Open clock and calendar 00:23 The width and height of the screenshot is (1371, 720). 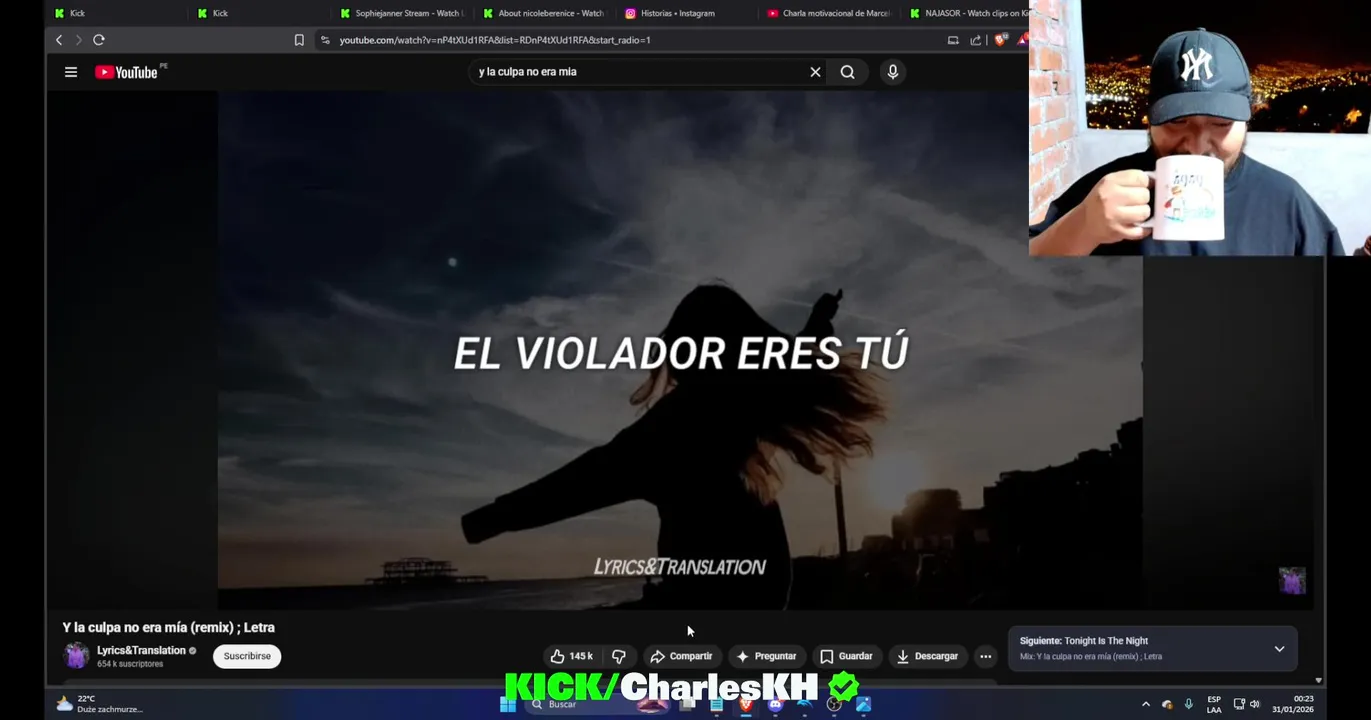click(1293, 704)
